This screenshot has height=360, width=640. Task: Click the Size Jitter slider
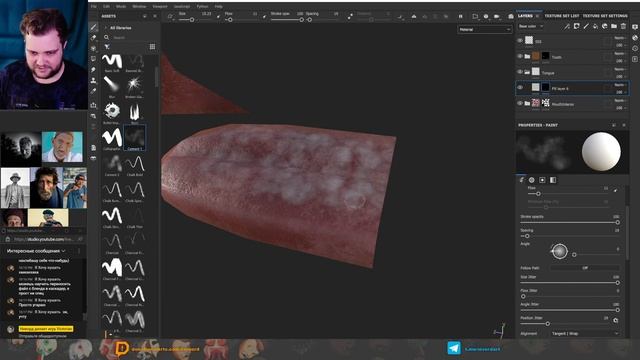[x=570, y=283]
